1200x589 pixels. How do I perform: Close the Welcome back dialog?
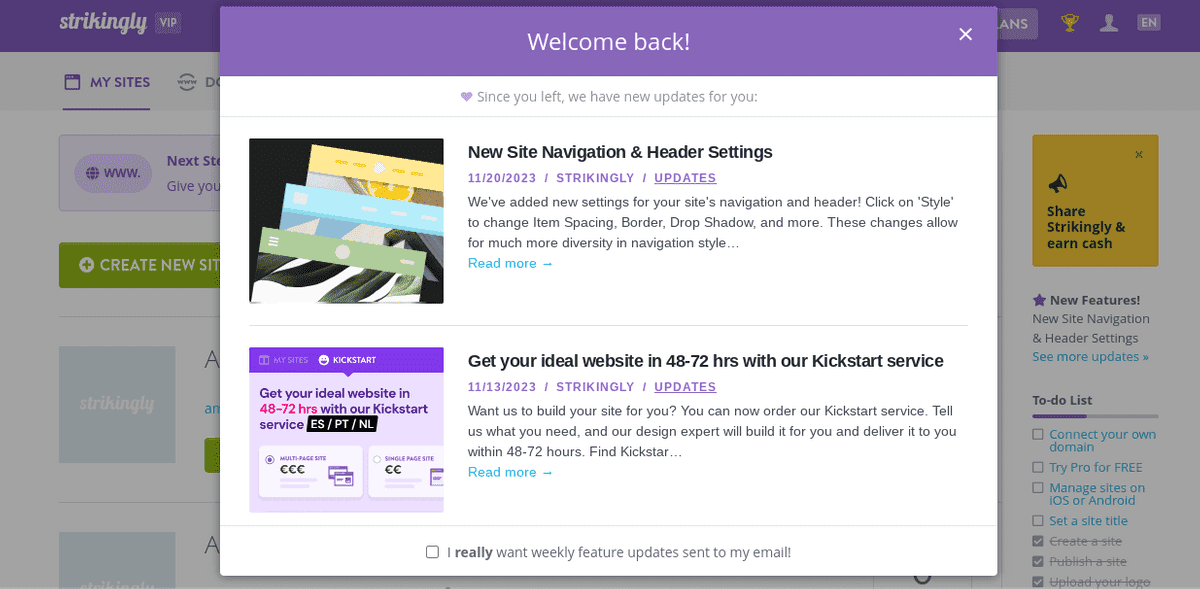click(x=965, y=34)
